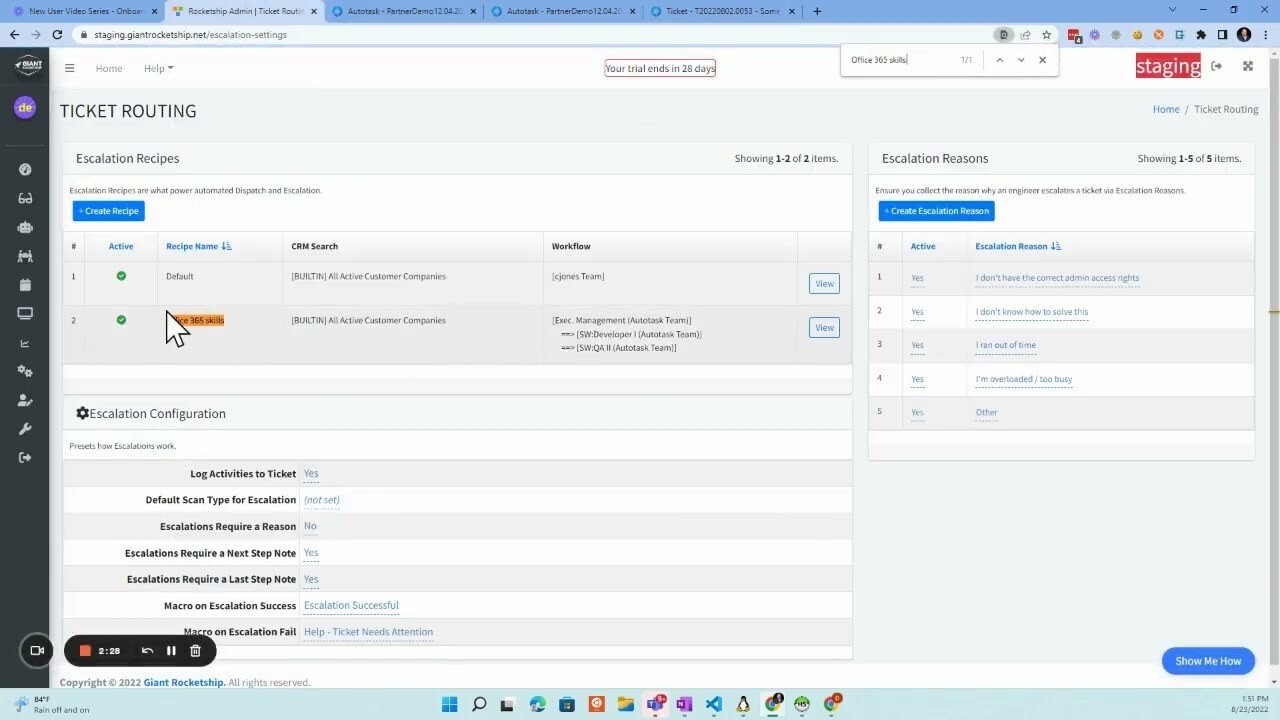Open the calendar icon in the sidebar
The width and height of the screenshot is (1280, 720).
(x=25, y=285)
